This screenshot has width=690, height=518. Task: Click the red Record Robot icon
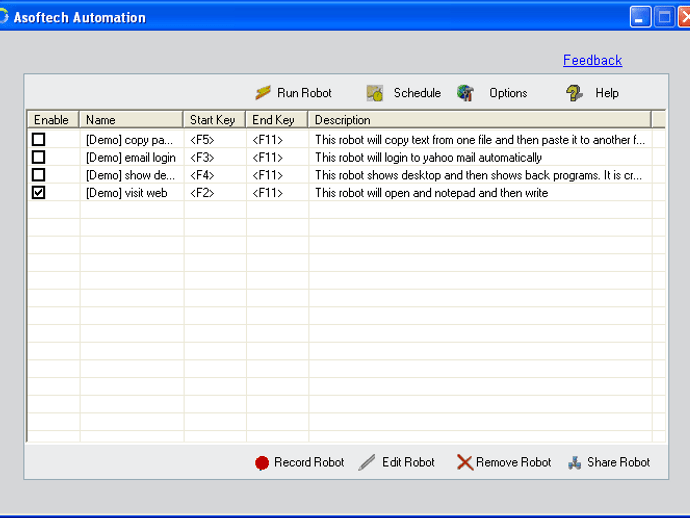[x=262, y=463]
